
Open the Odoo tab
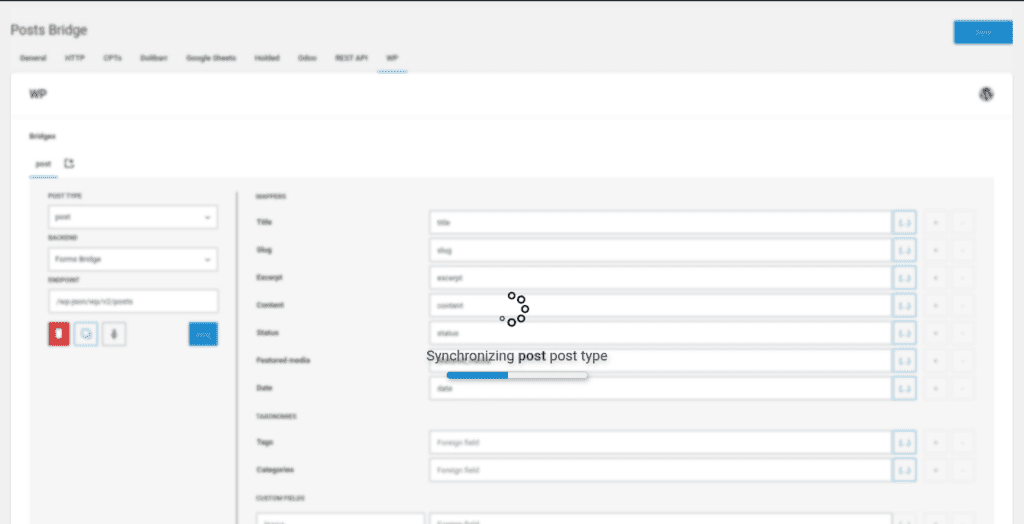coord(307,58)
